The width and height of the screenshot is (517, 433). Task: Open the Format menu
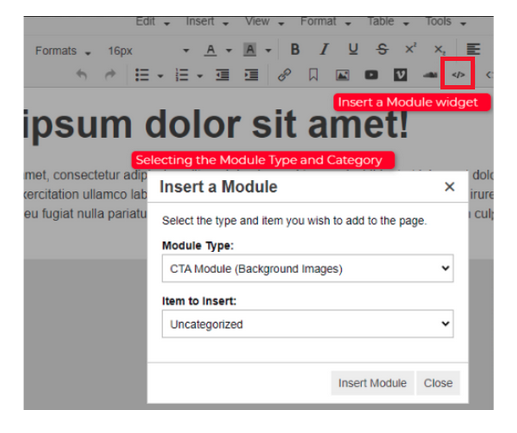point(326,22)
